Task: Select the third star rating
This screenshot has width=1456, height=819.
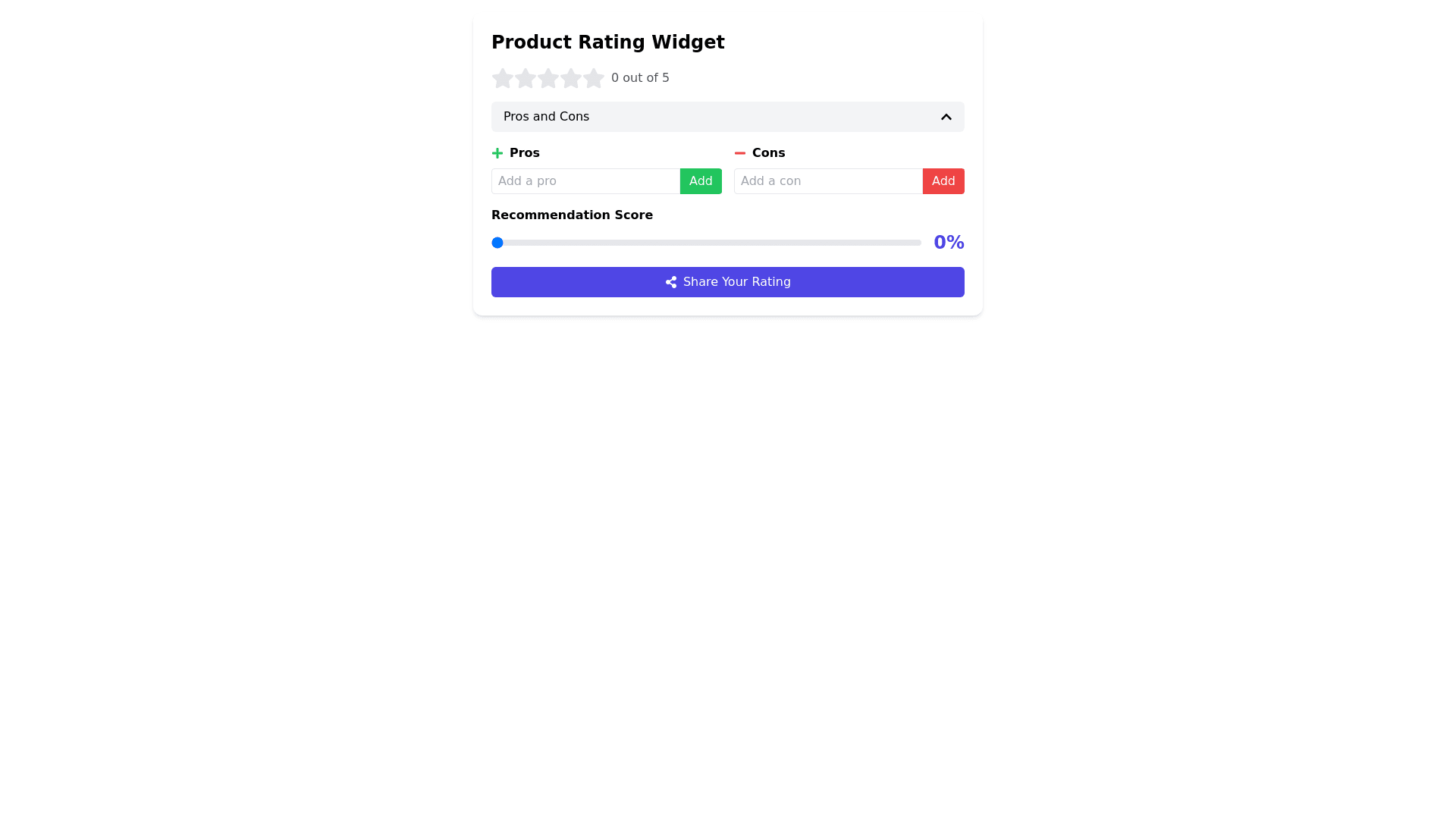Action: point(548,78)
